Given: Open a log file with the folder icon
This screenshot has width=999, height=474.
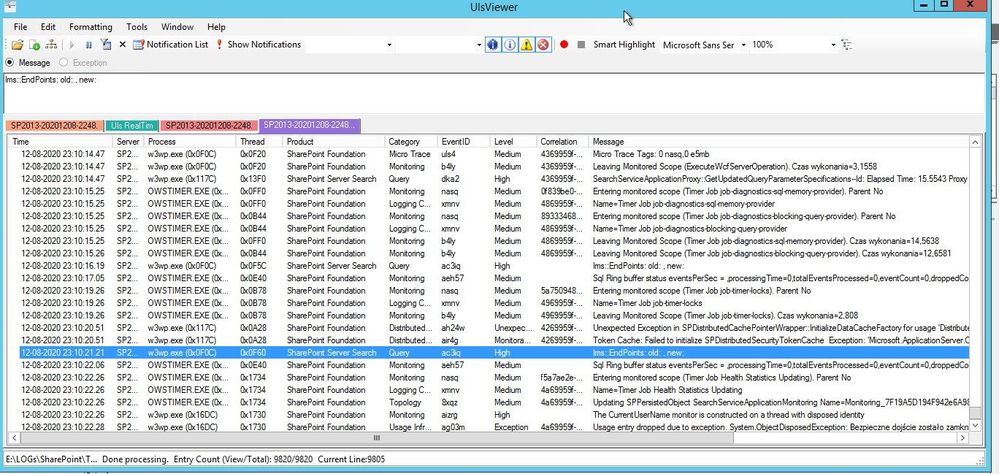Looking at the screenshot, I should (x=17, y=45).
